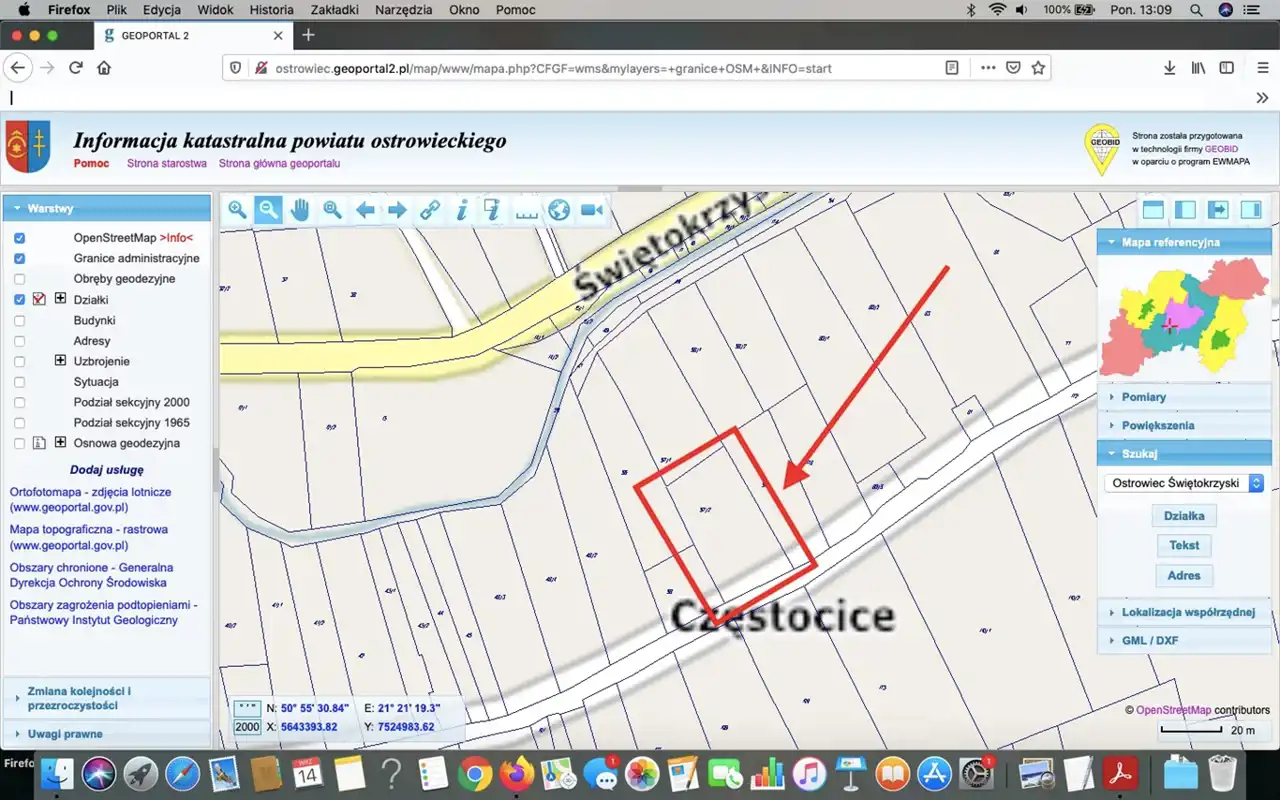Activate the hand pan tool
This screenshot has width=1280, height=800.
(x=300, y=210)
